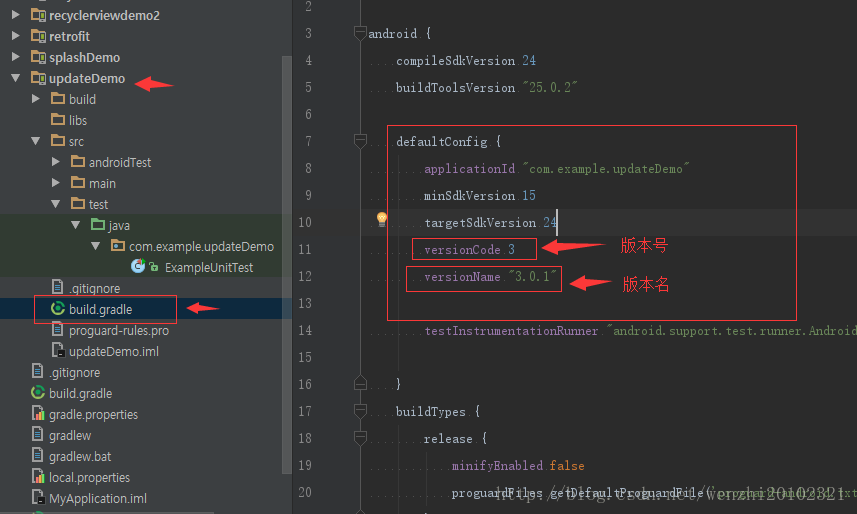Collapse the src folder
The height and width of the screenshot is (514, 857).
(36, 141)
